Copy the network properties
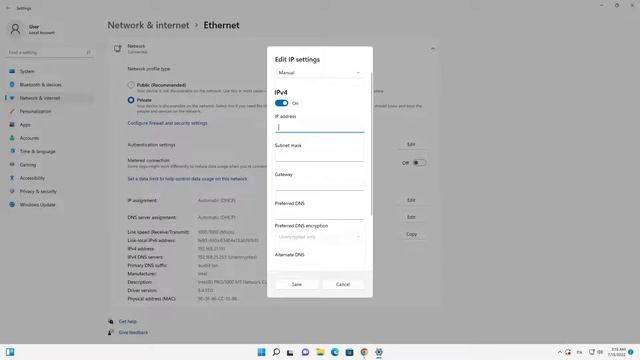The image size is (640, 360). point(411,234)
